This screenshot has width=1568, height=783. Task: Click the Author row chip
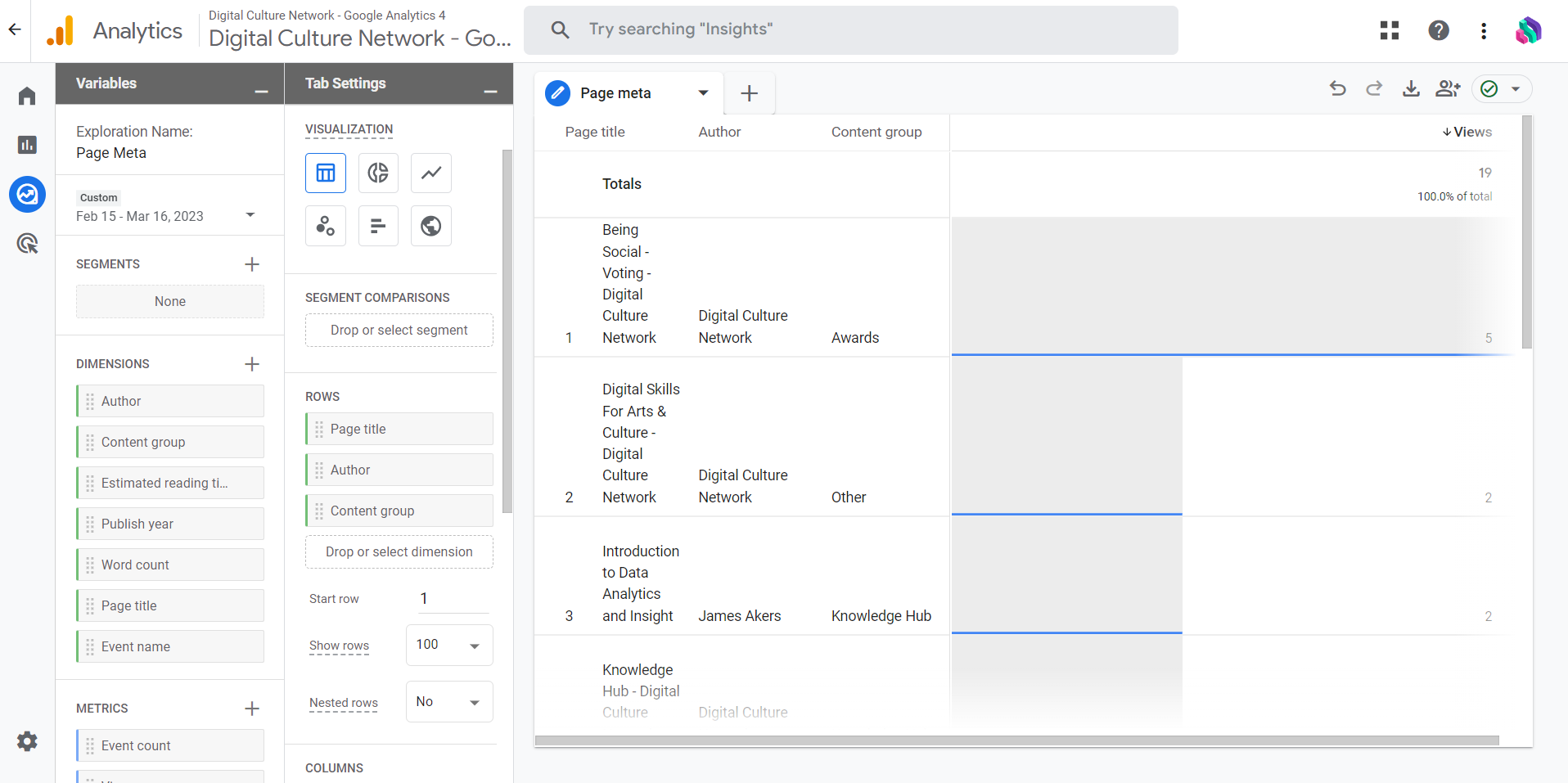tap(399, 470)
